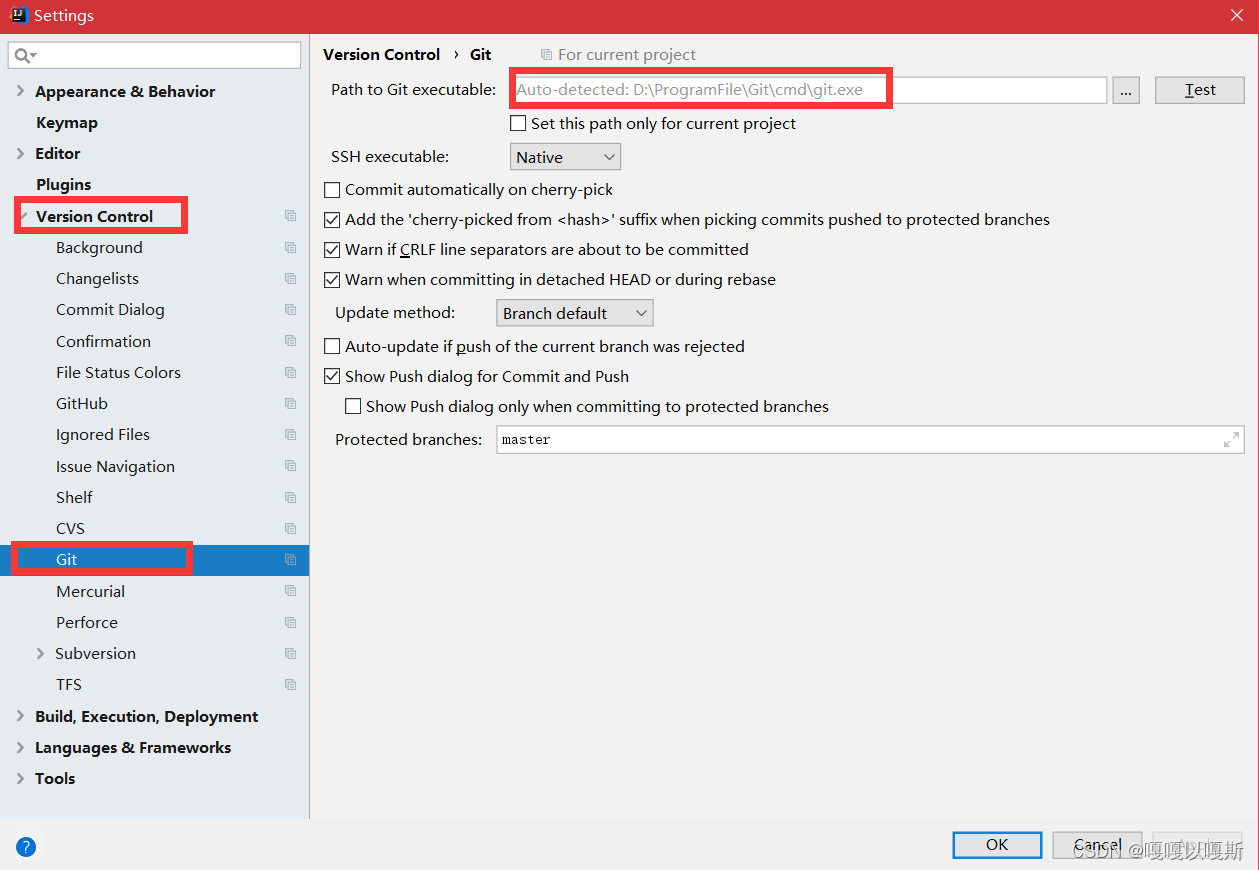The width and height of the screenshot is (1259, 870).
Task: Click the project-level icon beside Changelists
Action: coord(290,278)
